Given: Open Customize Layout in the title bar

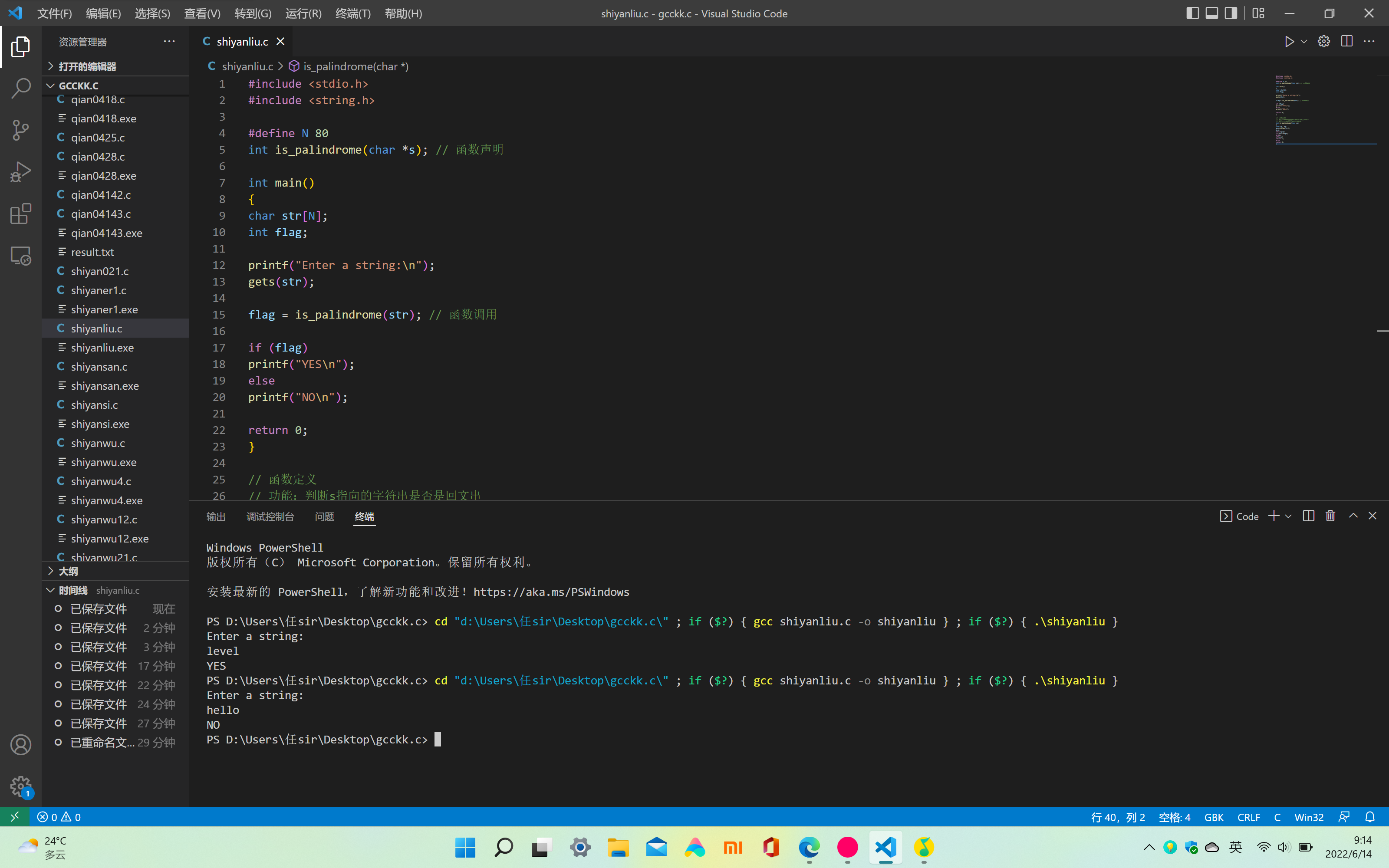Looking at the screenshot, I should 1258,13.
